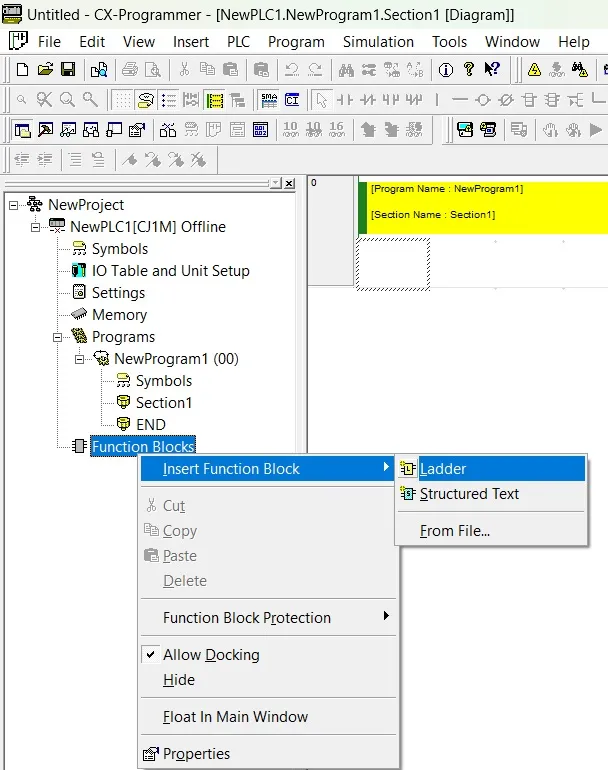Open a project with the folder icon

coord(45,69)
